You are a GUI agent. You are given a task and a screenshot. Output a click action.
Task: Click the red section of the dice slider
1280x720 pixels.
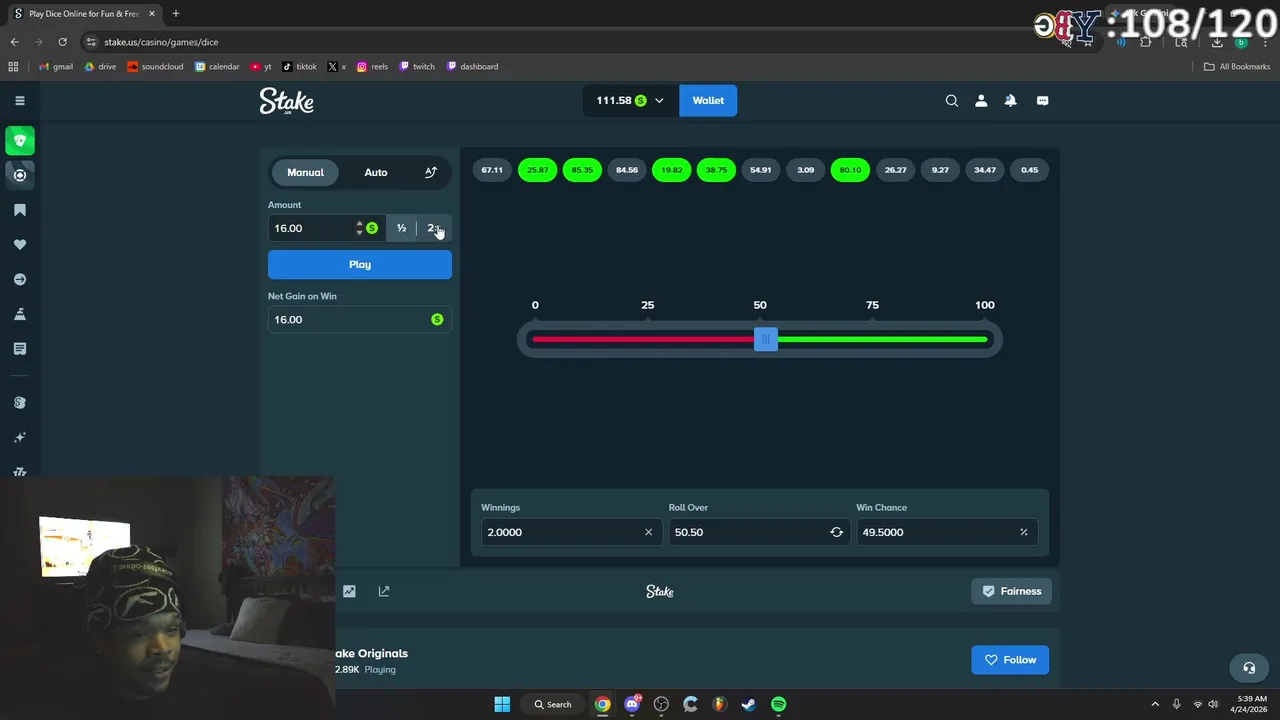pyautogui.click(x=643, y=340)
